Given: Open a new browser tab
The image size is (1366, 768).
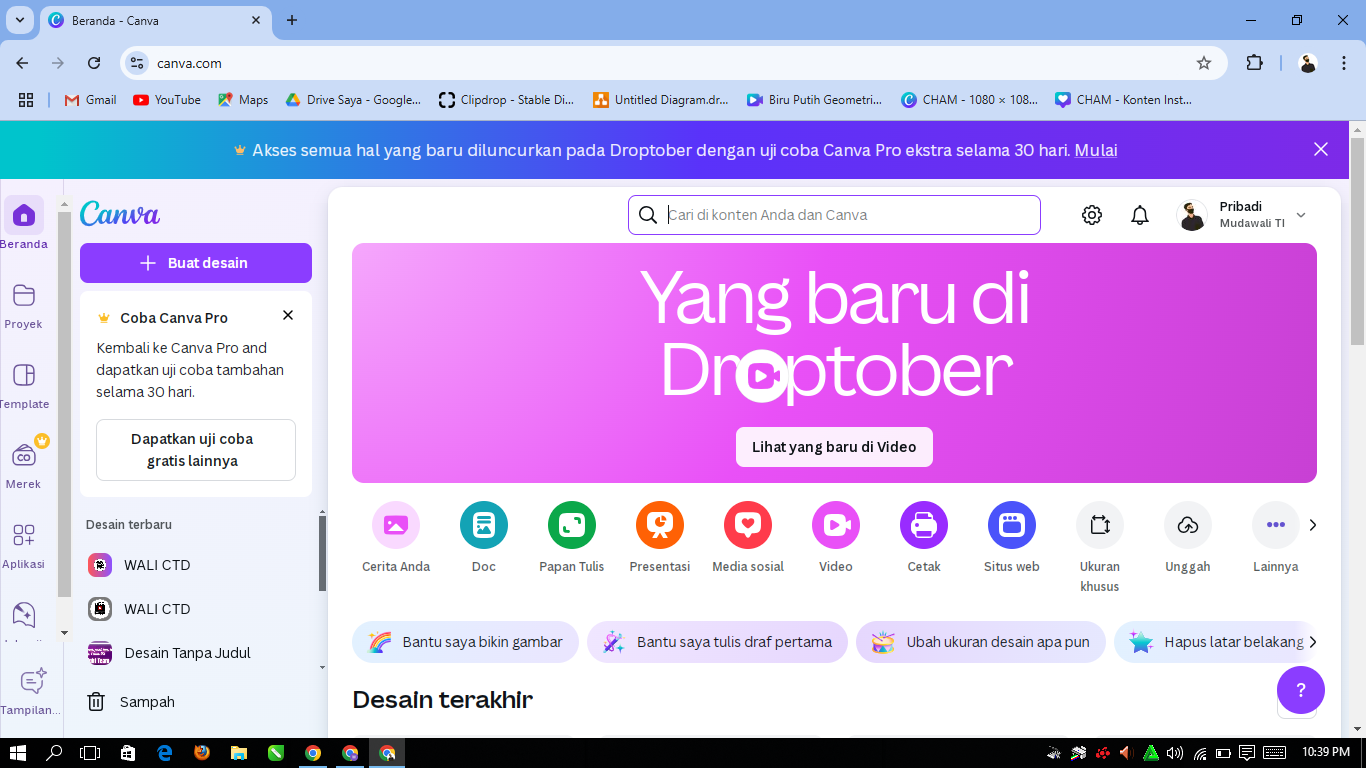Looking at the screenshot, I should 292,20.
